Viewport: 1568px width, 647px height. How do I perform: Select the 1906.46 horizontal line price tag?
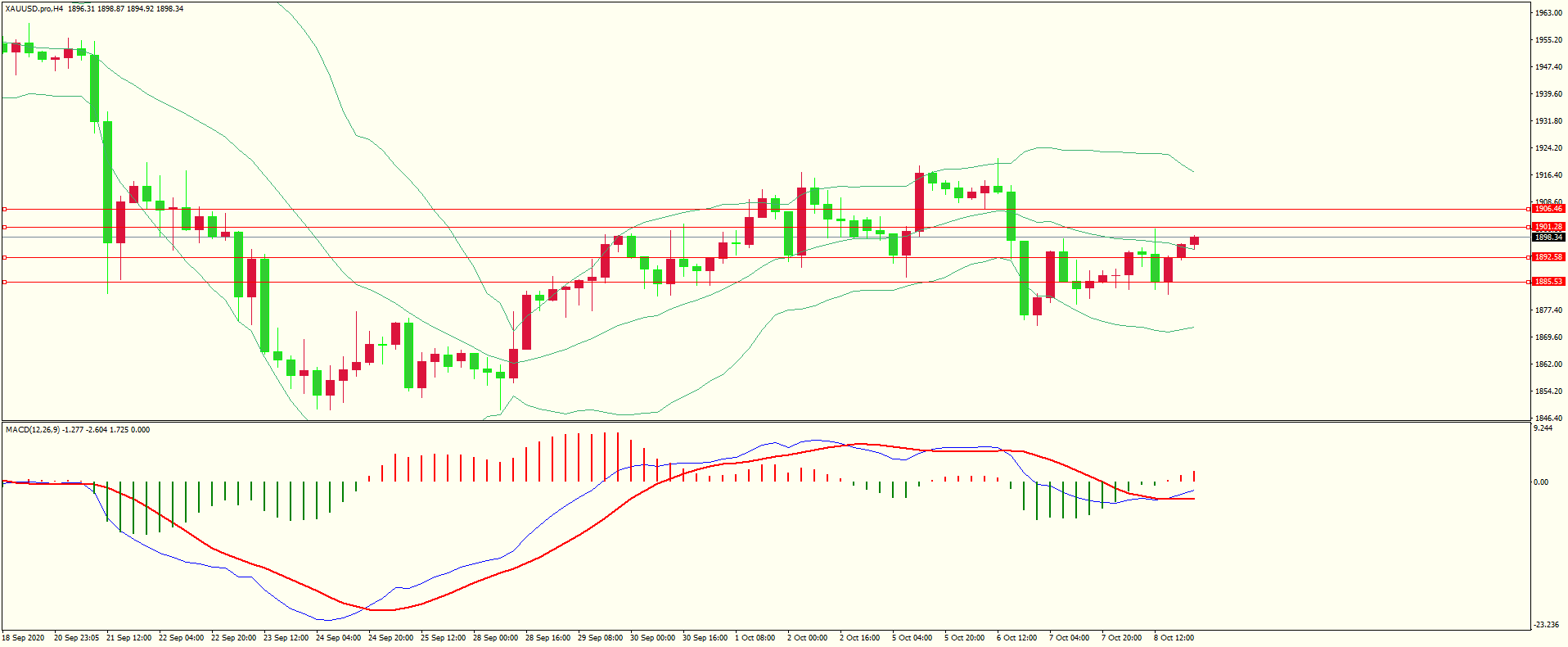1548,209
